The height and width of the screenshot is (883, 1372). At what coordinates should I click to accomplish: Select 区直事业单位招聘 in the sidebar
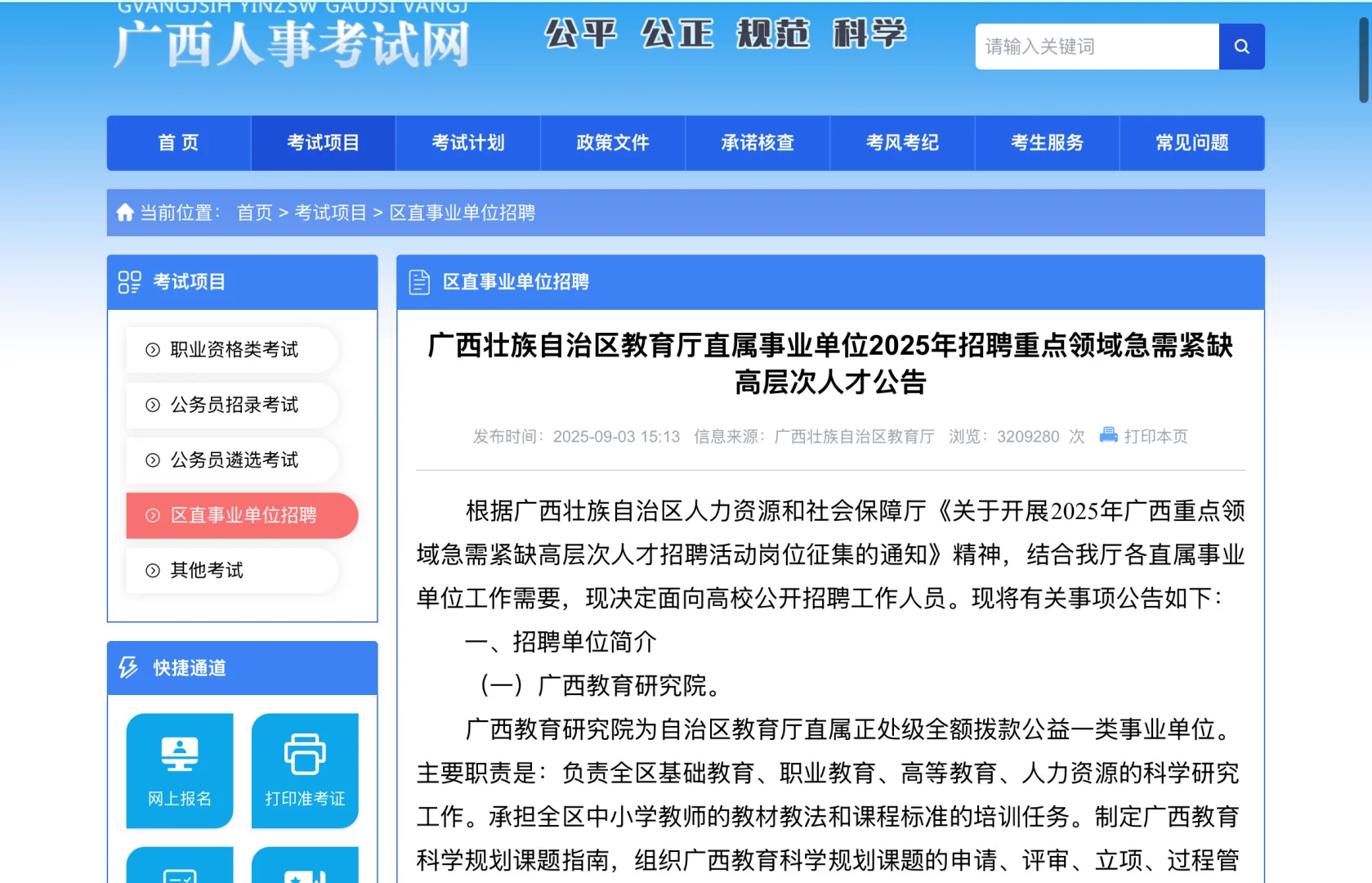click(242, 515)
